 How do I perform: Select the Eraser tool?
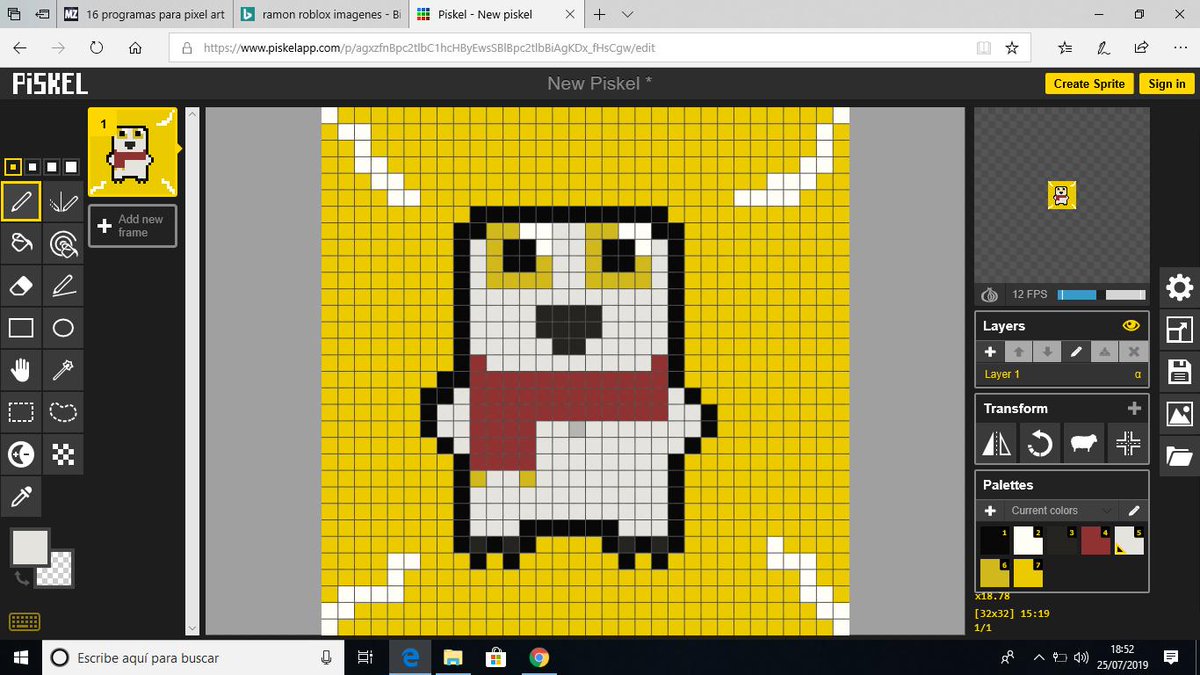pyautogui.click(x=21, y=286)
